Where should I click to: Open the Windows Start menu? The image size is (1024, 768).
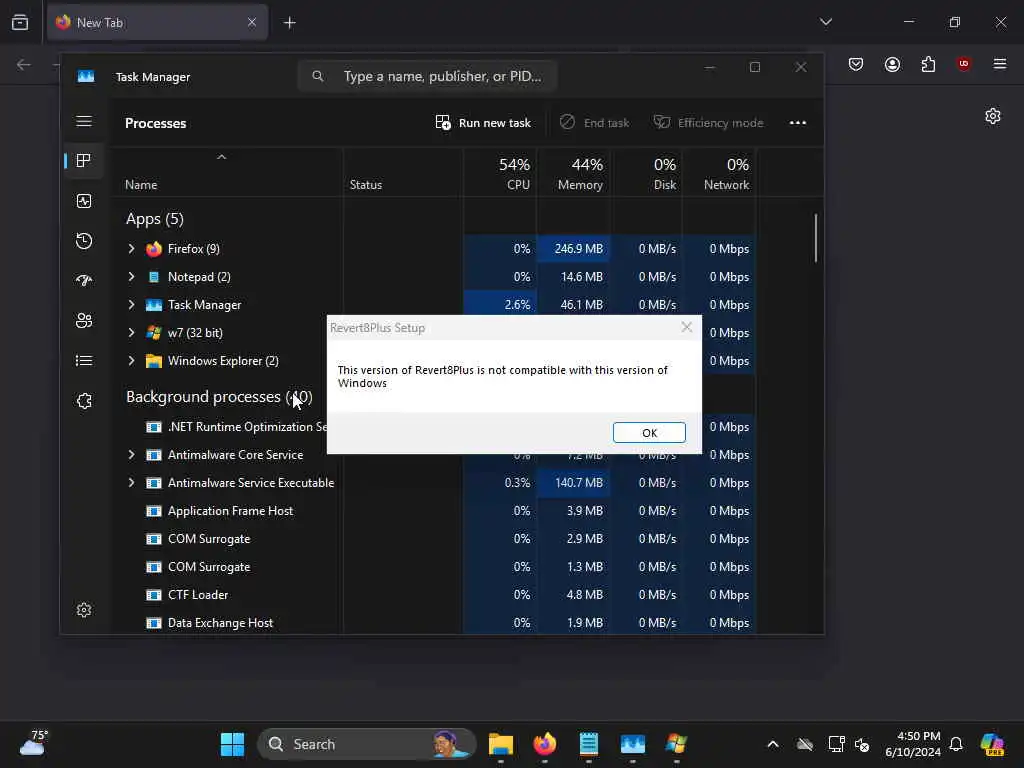point(232,744)
